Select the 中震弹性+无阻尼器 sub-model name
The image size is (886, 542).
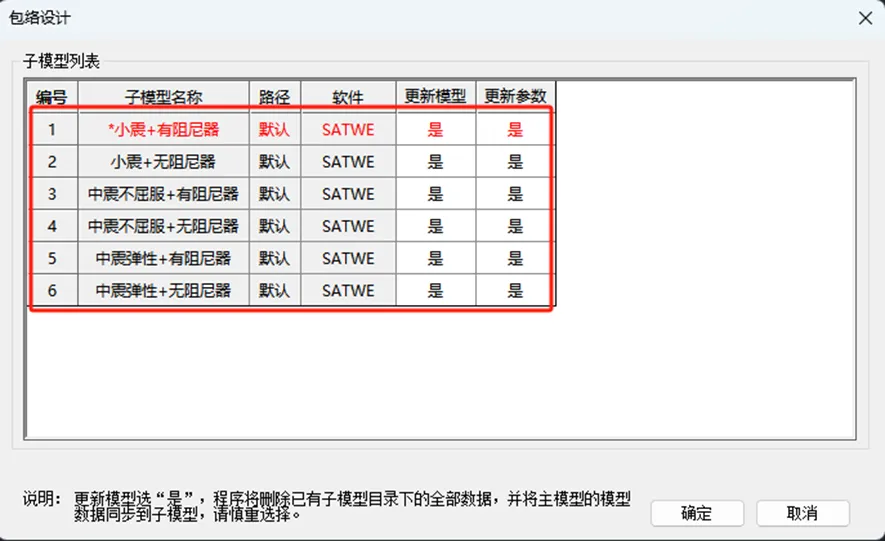coord(164,291)
